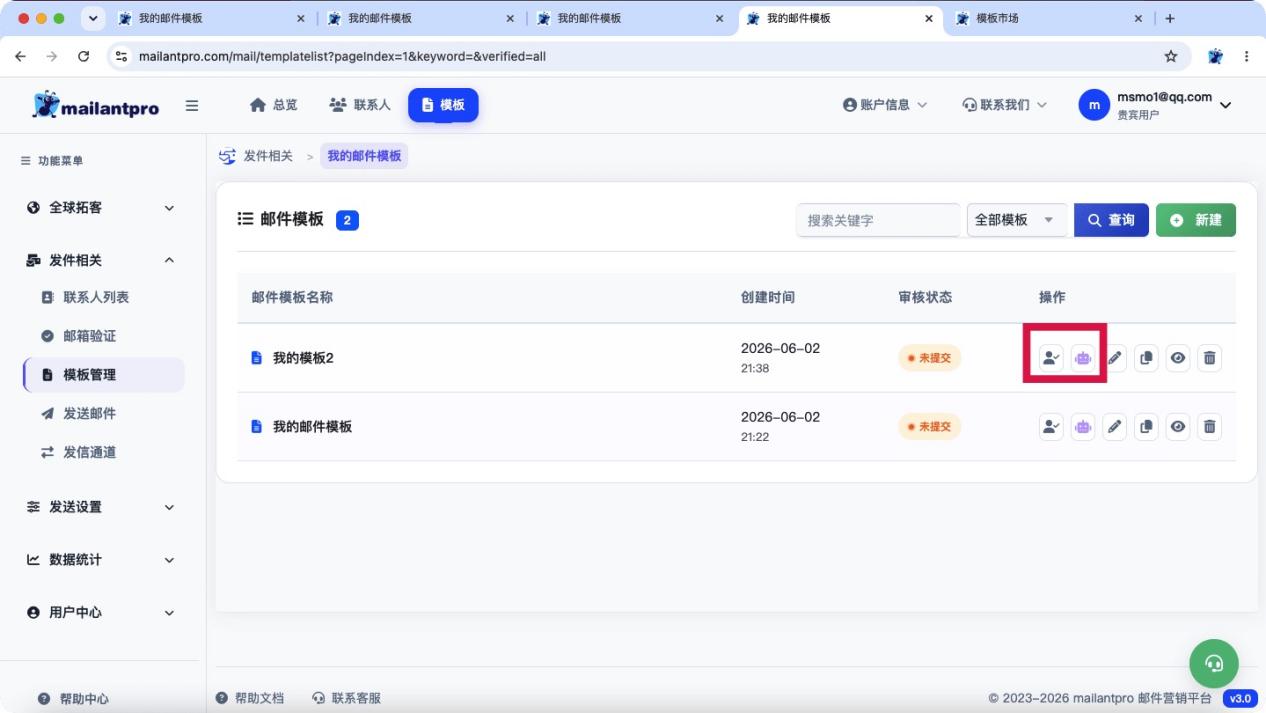Delete 我的邮件模板 with the trash icon
The height and width of the screenshot is (713, 1266).
click(x=1210, y=427)
